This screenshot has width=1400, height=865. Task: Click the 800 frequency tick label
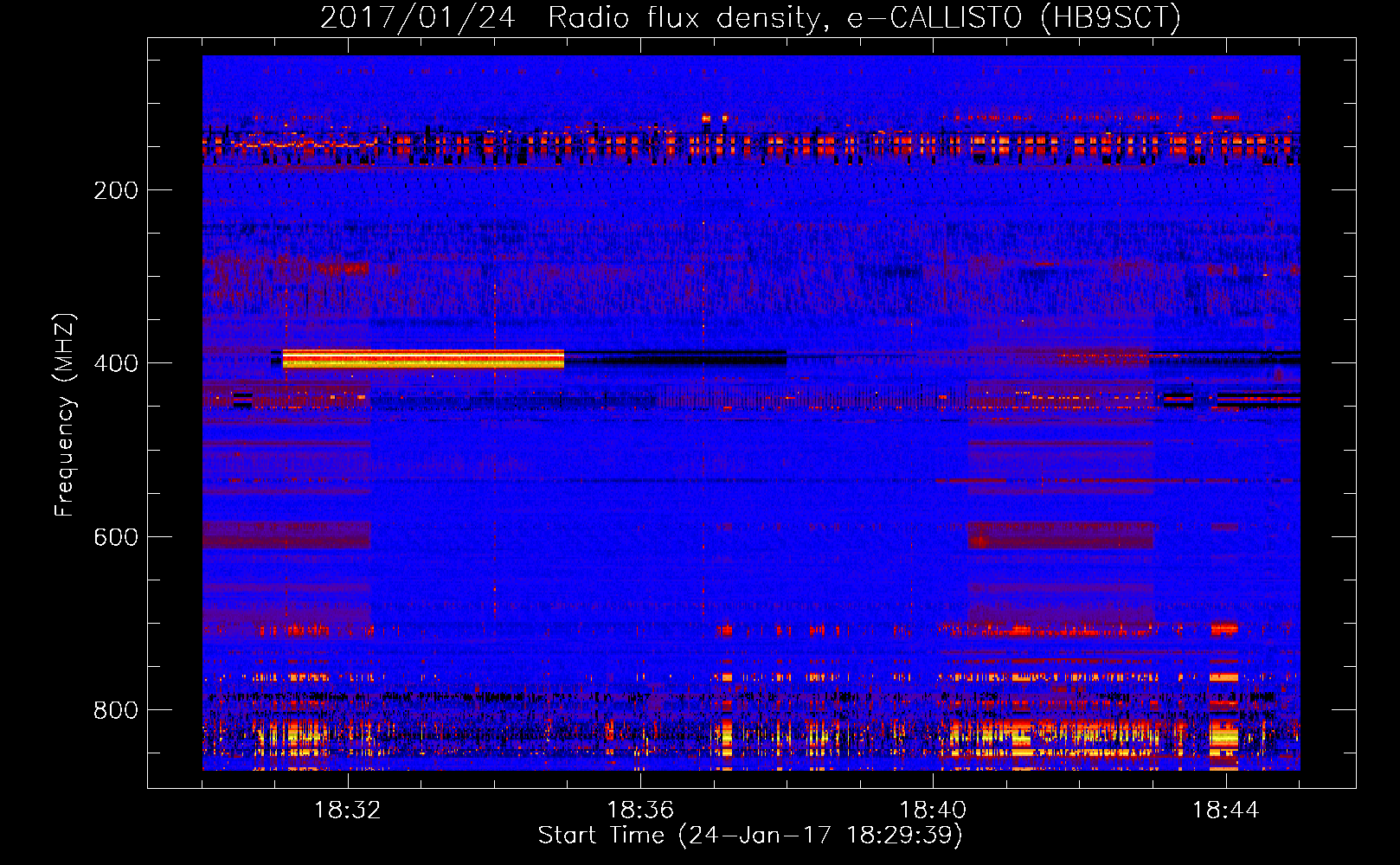[x=116, y=710]
